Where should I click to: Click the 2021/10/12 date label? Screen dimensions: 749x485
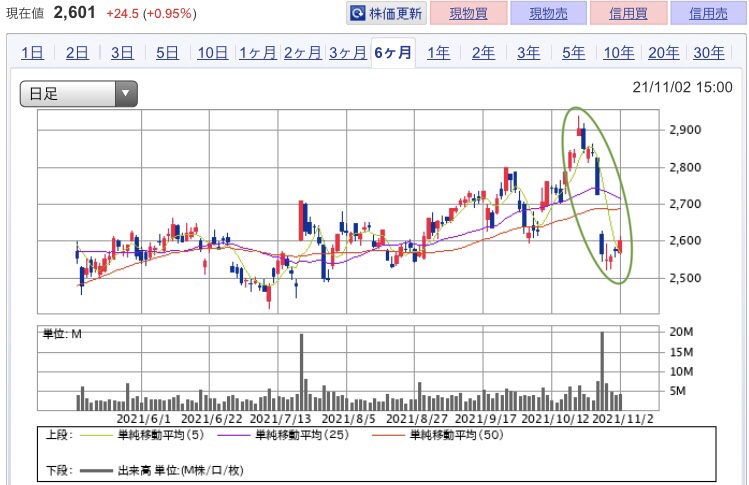click(556, 419)
